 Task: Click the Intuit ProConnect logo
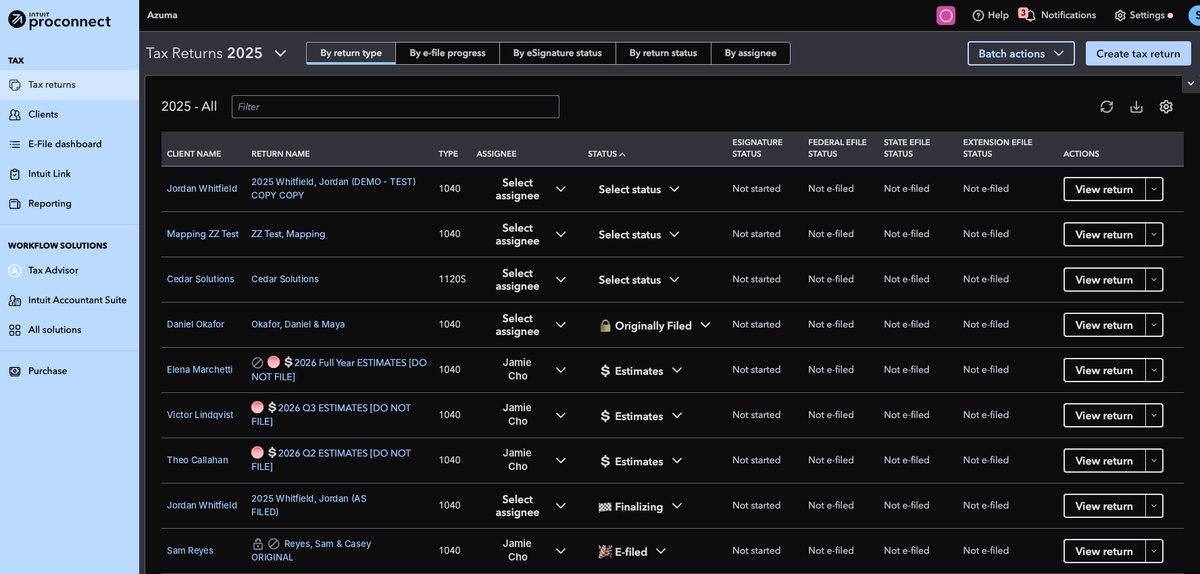point(60,19)
